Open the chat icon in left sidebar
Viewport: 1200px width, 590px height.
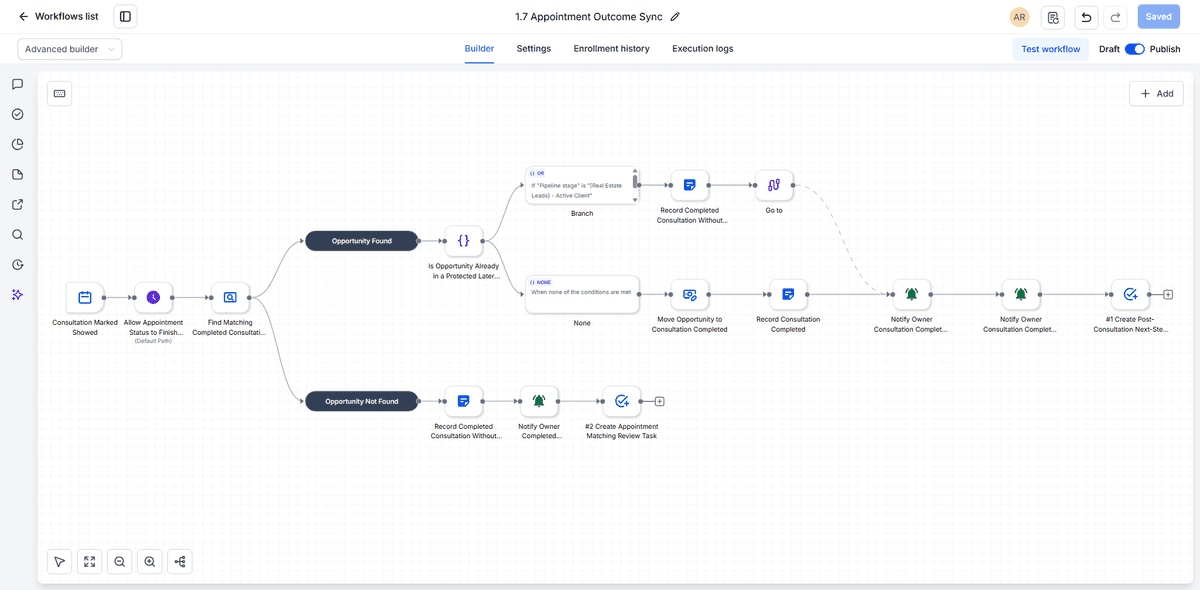(17, 84)
